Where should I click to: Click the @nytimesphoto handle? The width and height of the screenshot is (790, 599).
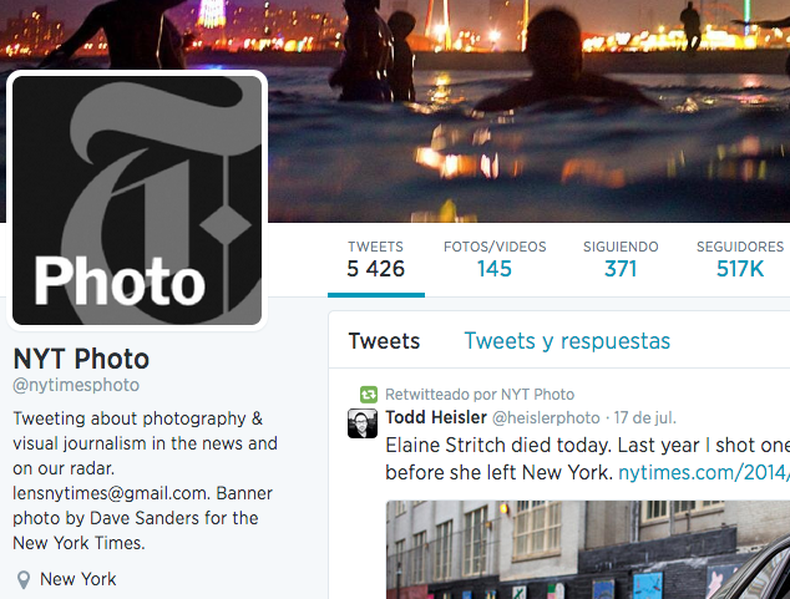click(x=76, y=385)
